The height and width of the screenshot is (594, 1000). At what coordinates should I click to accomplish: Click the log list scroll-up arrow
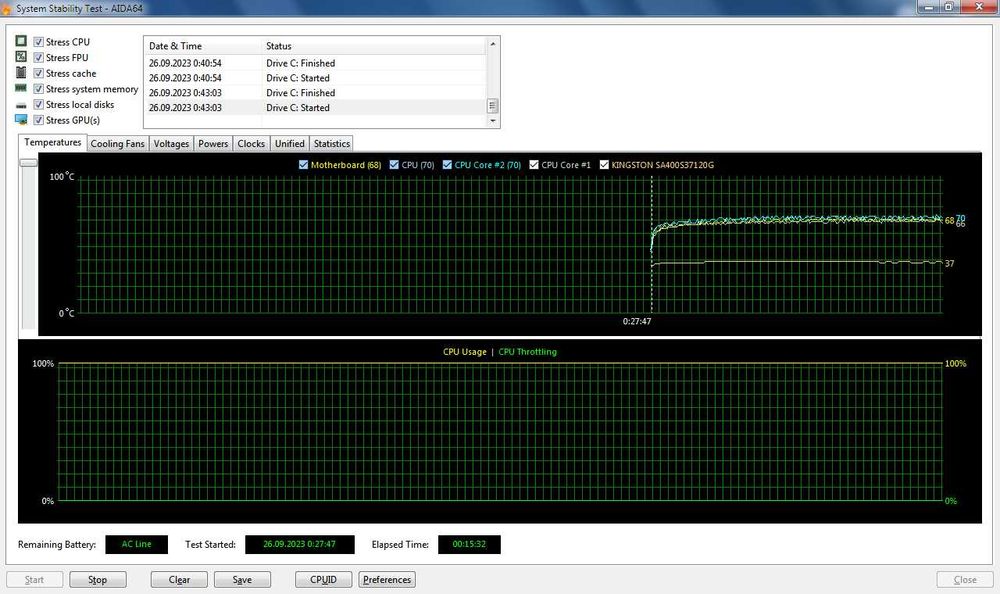coord(492,44)
